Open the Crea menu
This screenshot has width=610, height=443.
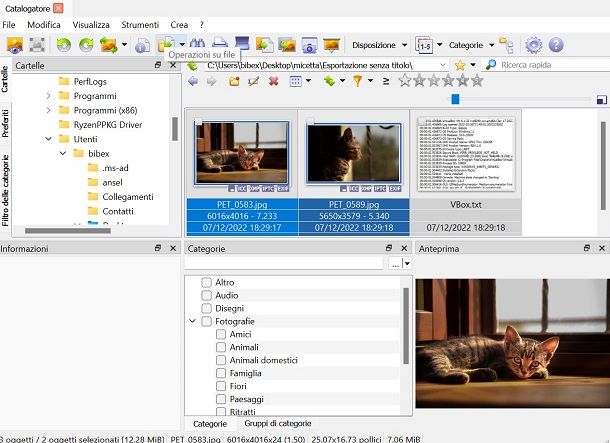[179, 25]
